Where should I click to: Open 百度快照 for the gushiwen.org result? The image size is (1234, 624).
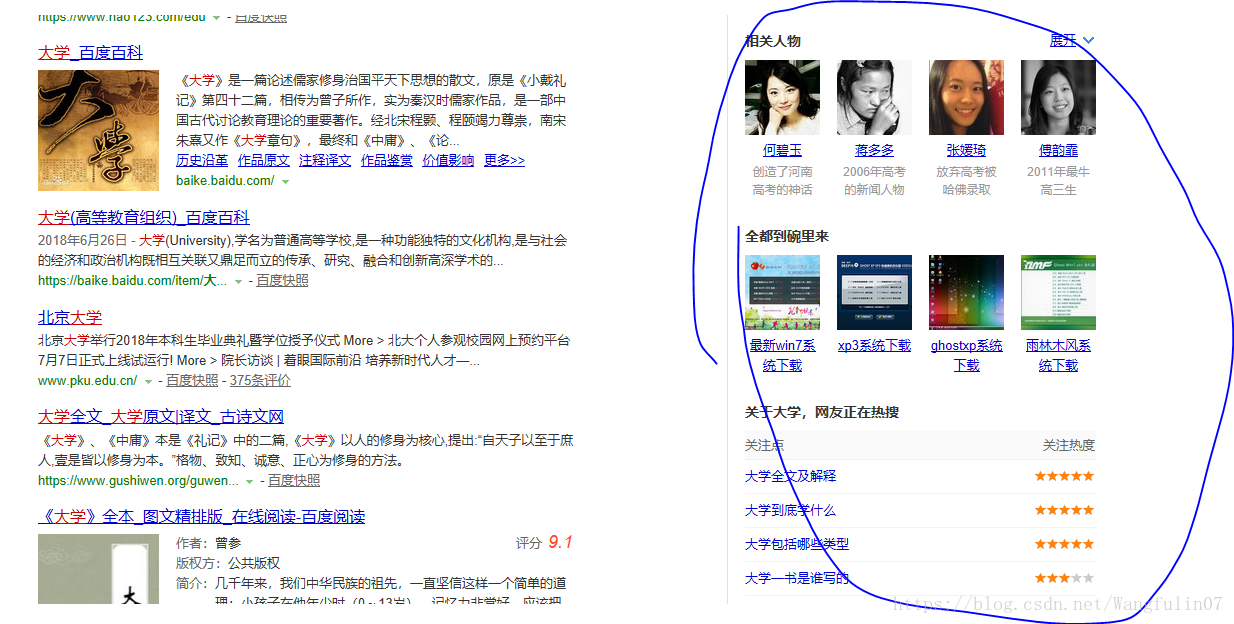point(294,480)
